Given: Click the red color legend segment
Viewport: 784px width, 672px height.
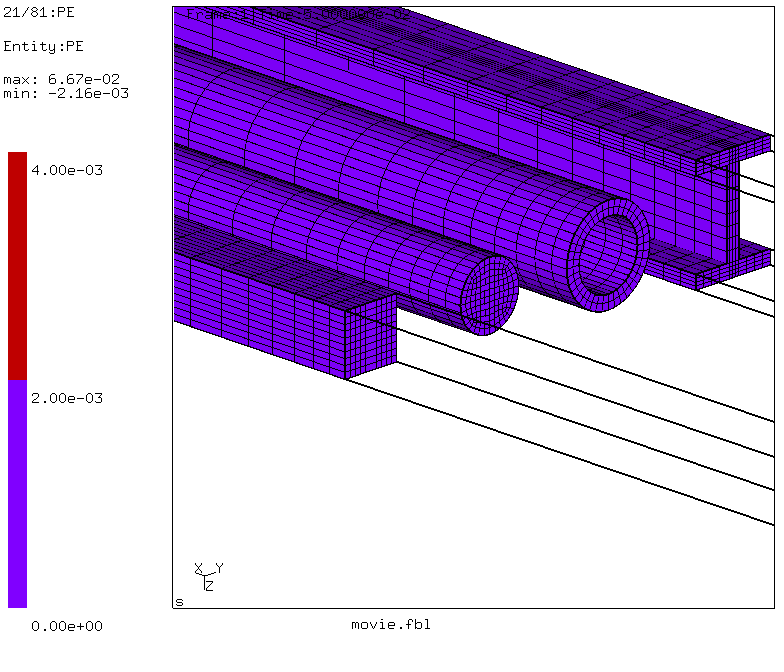Looking at the screenshot, I should point(18,266).
